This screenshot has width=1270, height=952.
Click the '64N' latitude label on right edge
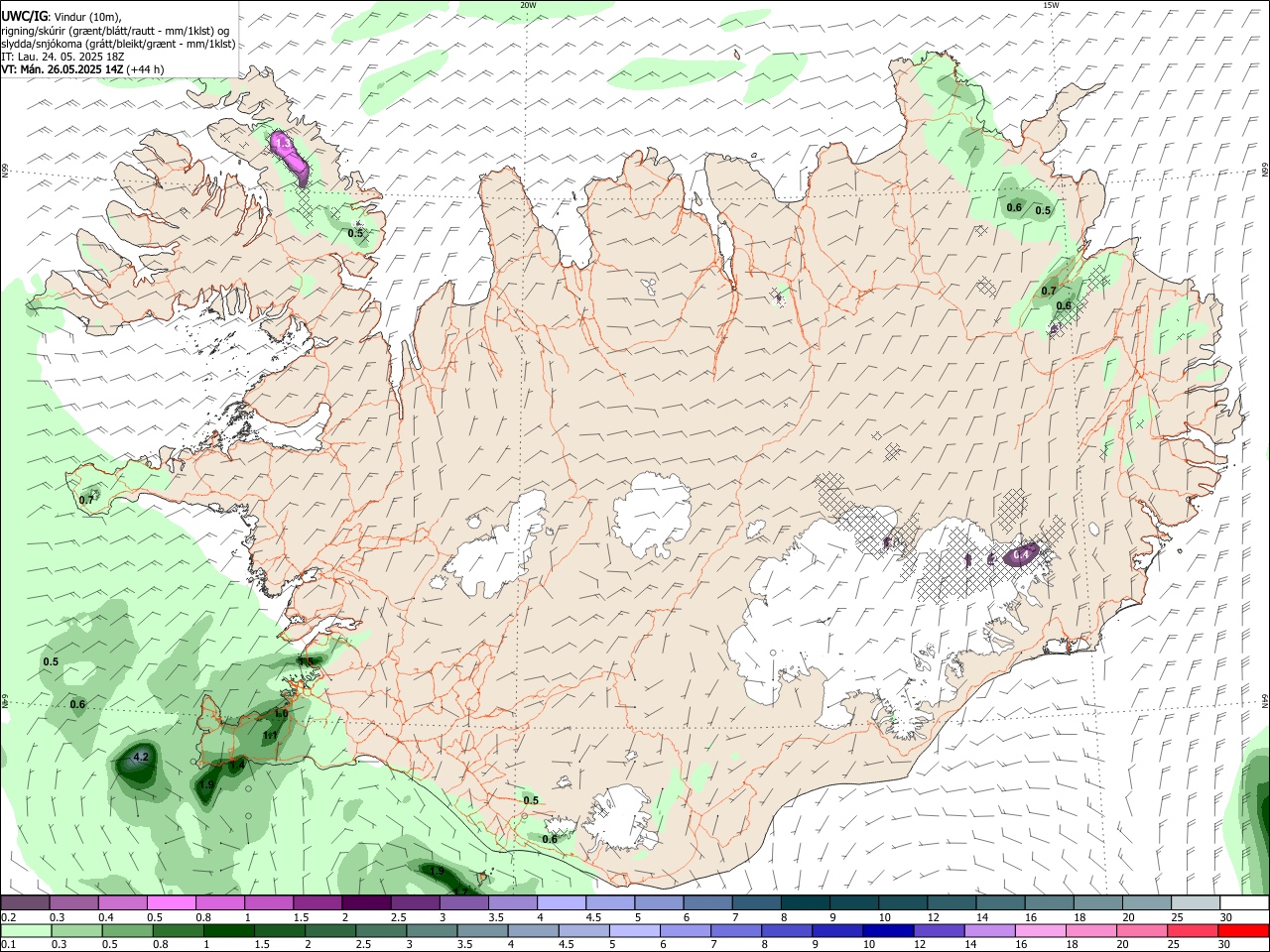(1265, 700)
